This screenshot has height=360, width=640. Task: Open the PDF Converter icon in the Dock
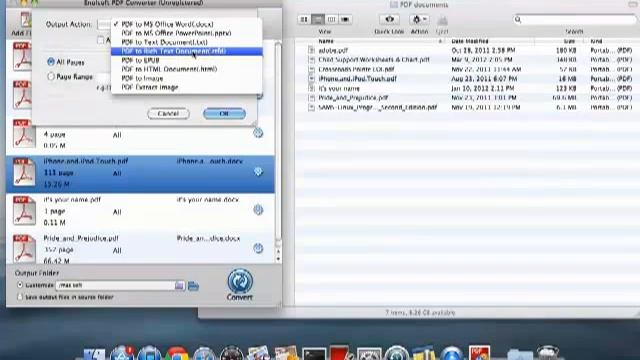point(479,353)
